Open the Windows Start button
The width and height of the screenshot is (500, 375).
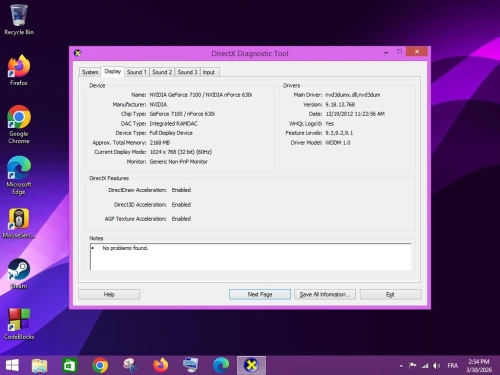pos(12,365)
